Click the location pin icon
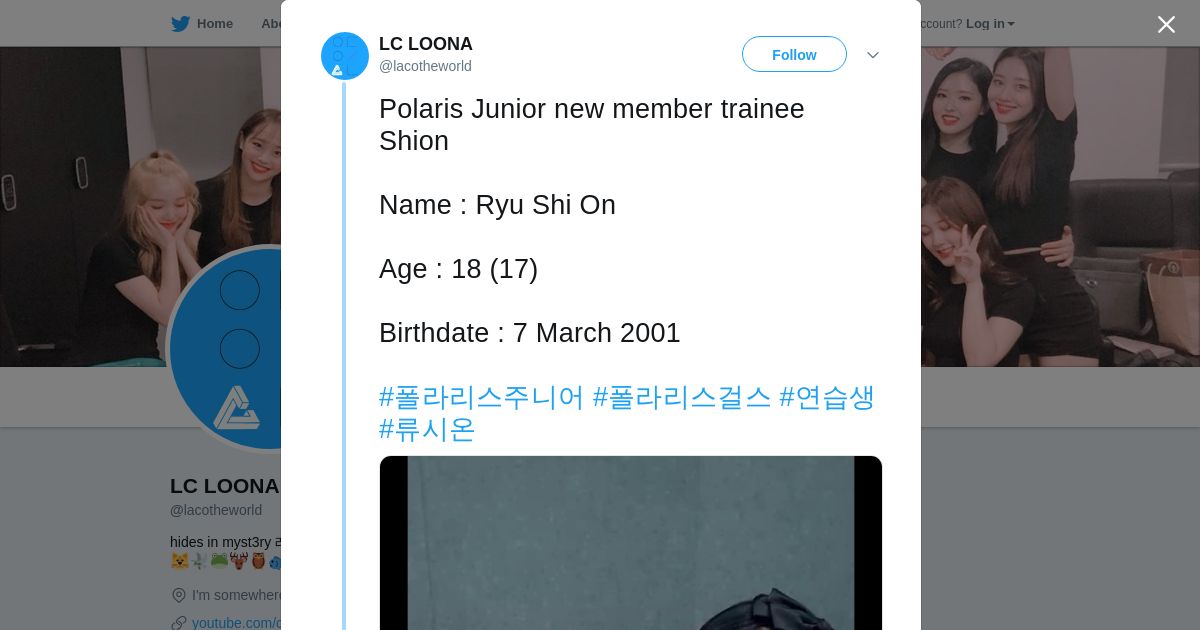Screen dimensions: 1200x630 pos(179,595)
